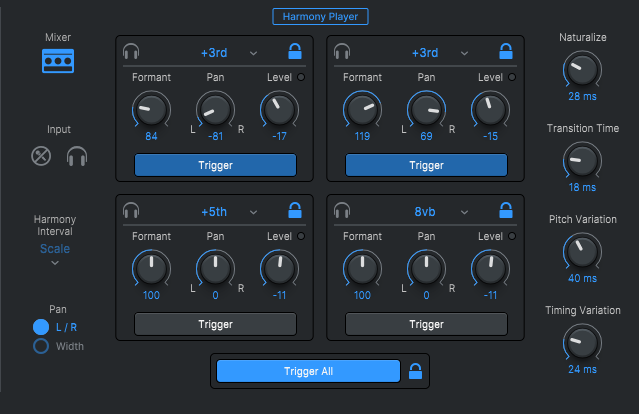Click Pan knob of the 8vb voice
Viewport: 639px width, 414px height.
click(x=426, y=268)
